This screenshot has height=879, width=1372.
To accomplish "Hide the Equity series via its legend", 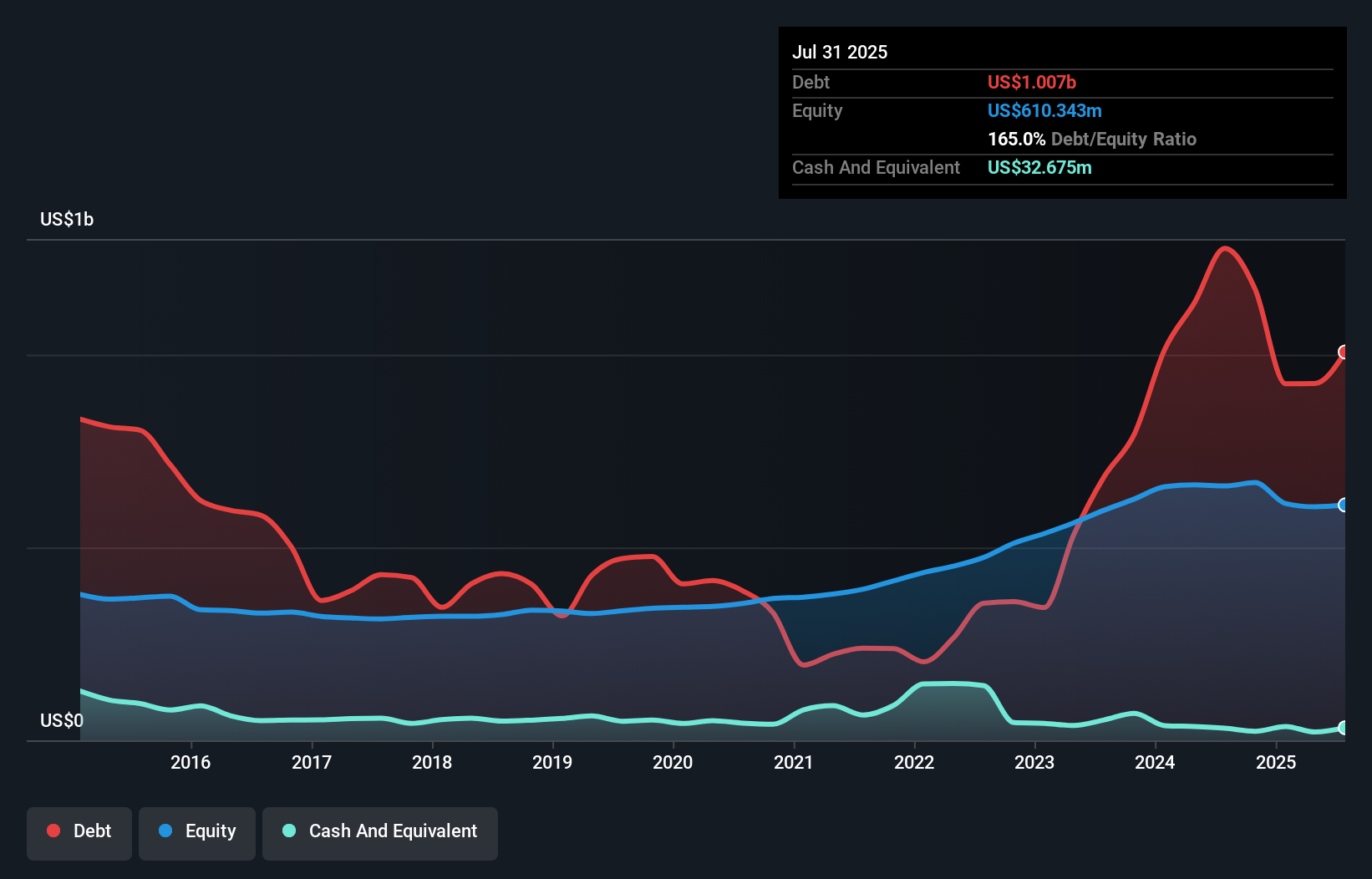I will pyautogui.click(x=196, y=831).
